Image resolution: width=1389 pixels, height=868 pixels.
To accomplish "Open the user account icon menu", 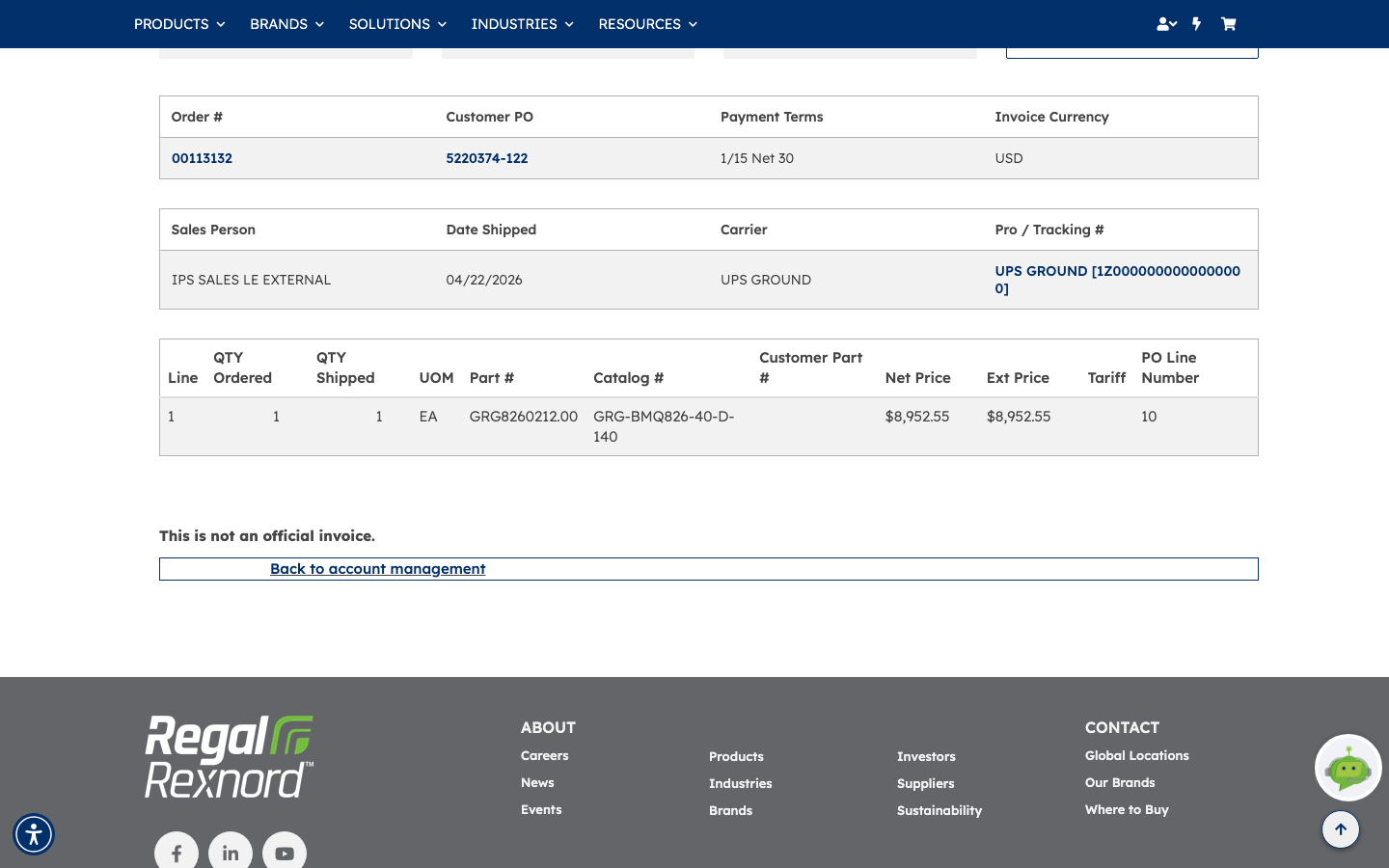I will (x=1166, y=24).
